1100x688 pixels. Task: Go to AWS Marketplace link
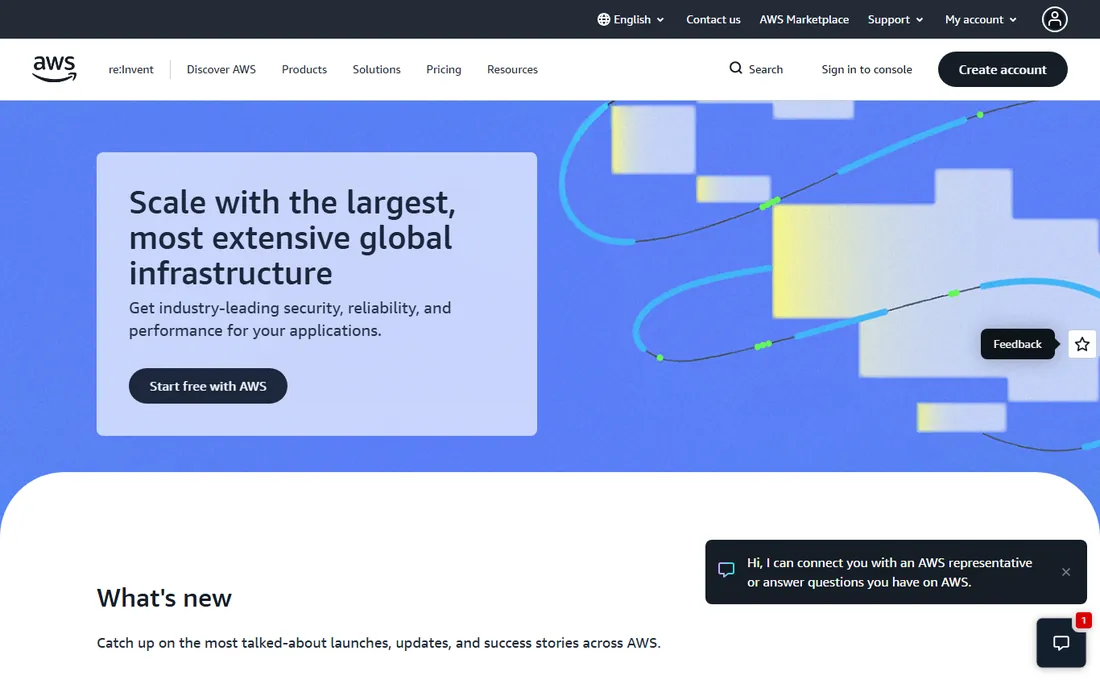pos(804,20)
